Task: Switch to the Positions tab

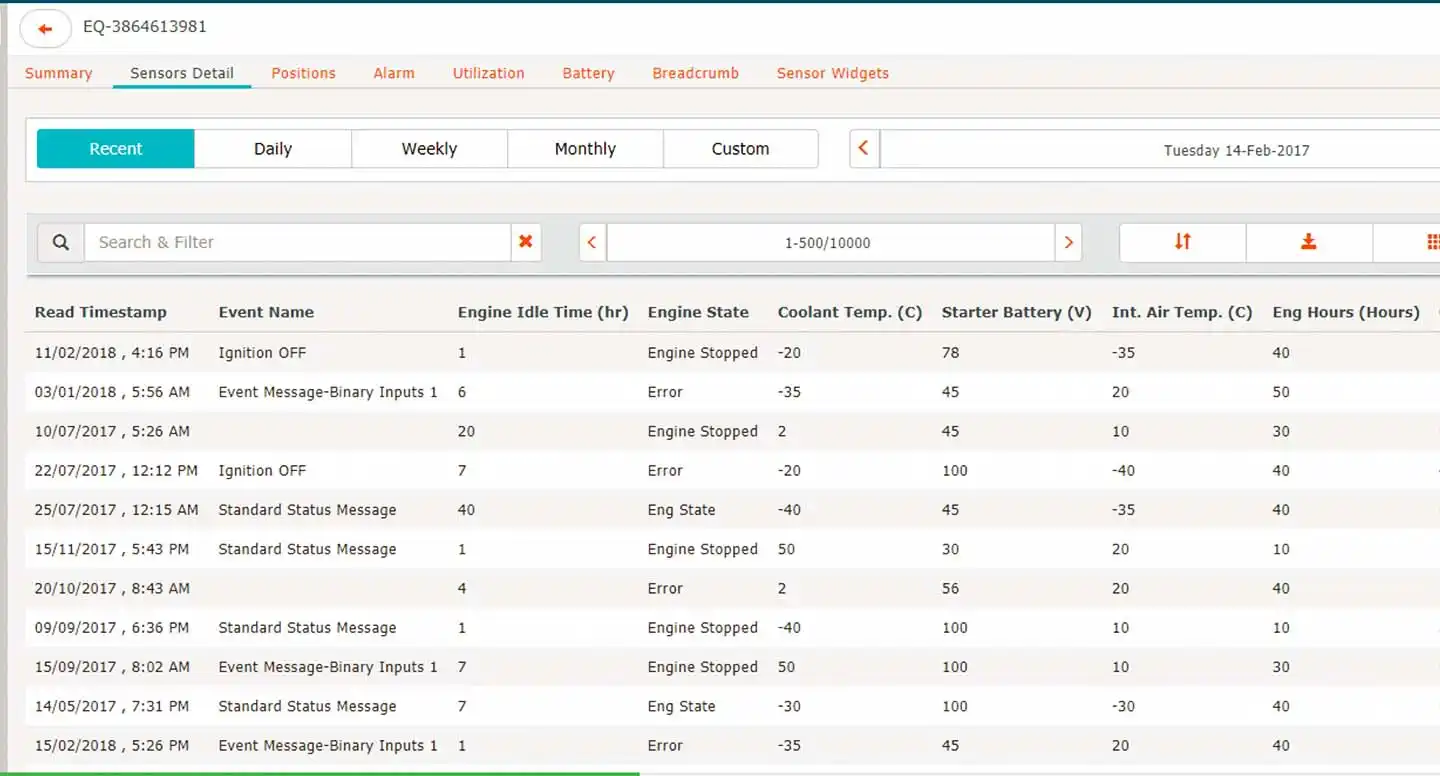Action: point(303,73)
